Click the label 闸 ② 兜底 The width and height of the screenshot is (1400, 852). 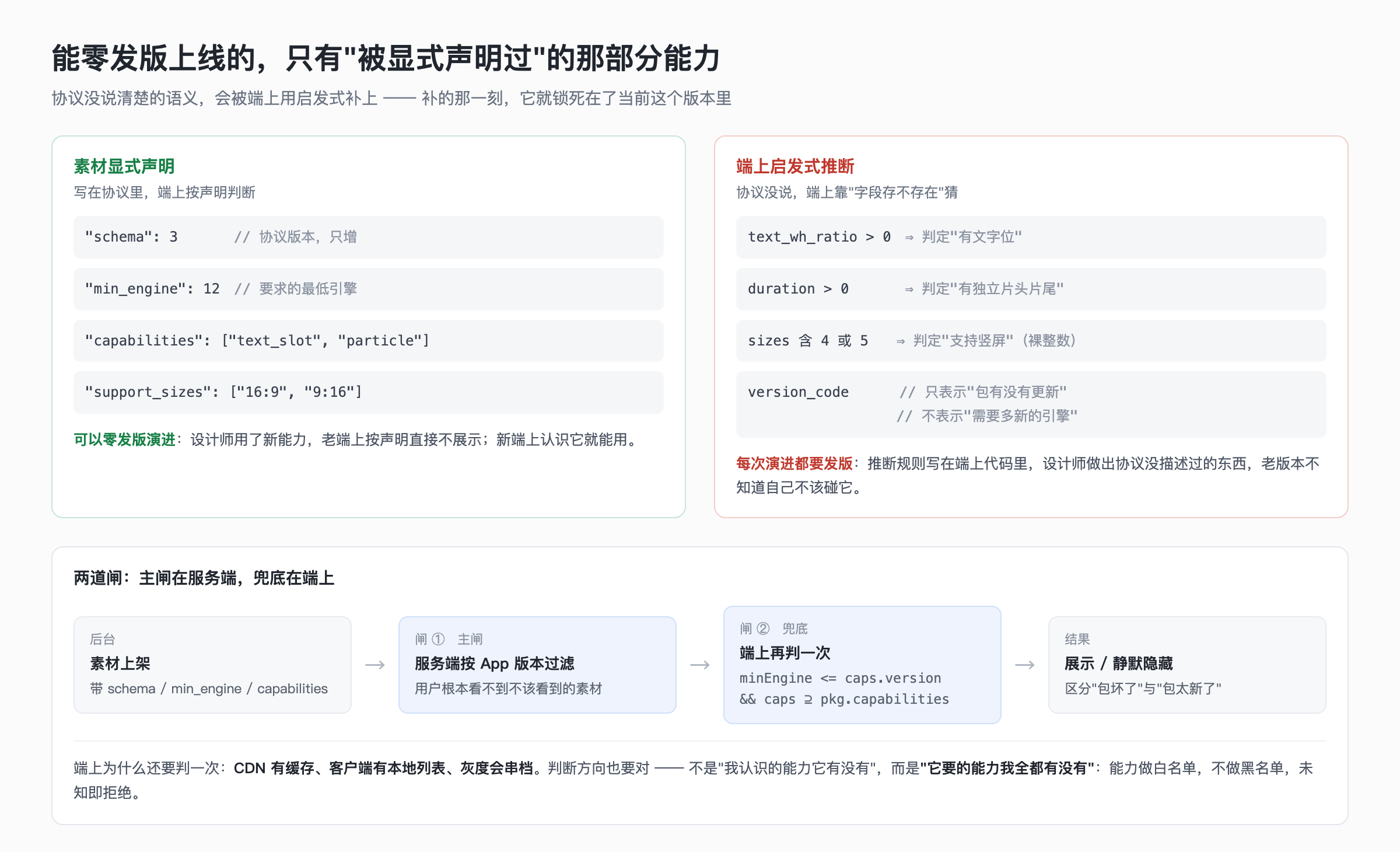(773, 628)
